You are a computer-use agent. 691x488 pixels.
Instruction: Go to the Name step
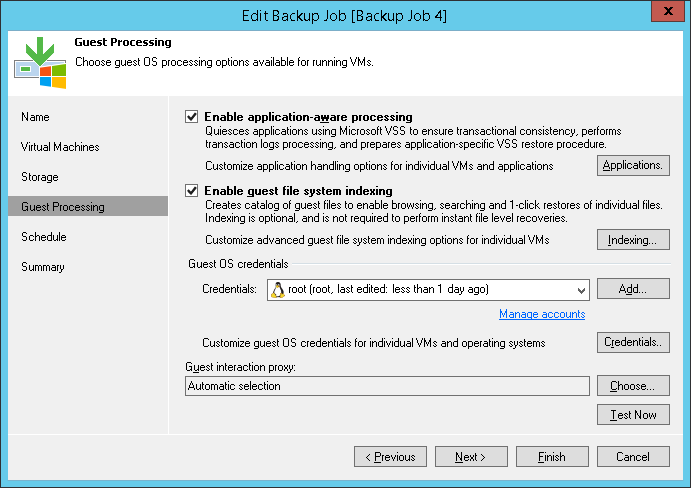coord(35,117)
